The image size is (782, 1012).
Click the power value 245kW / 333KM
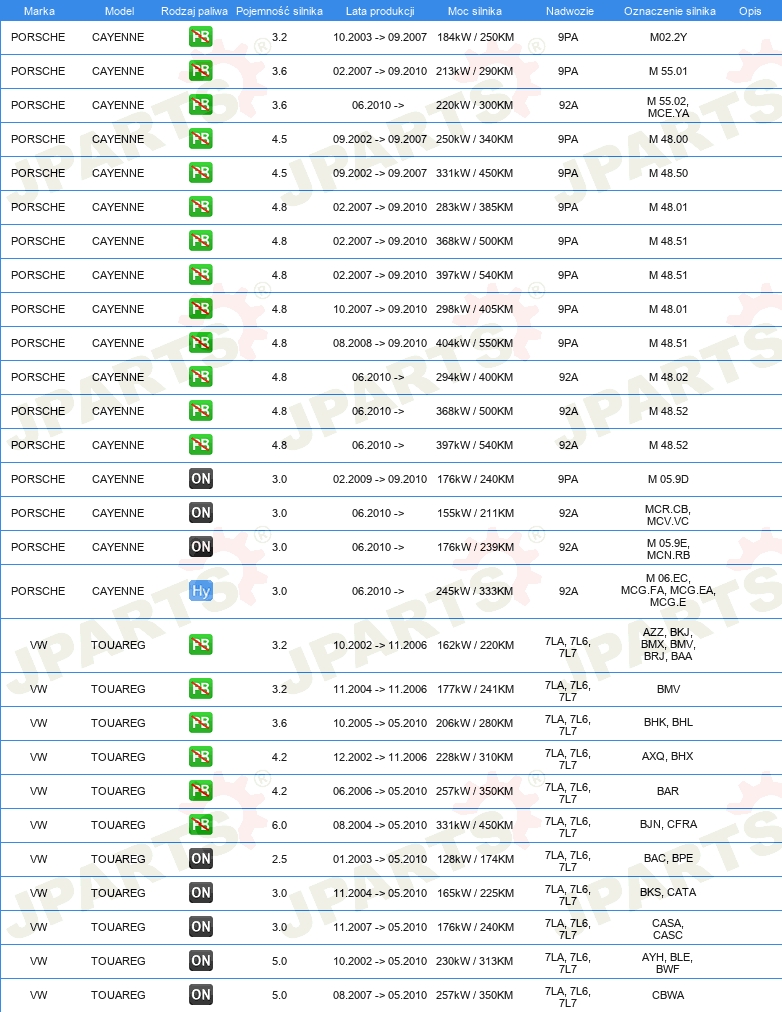474,591
